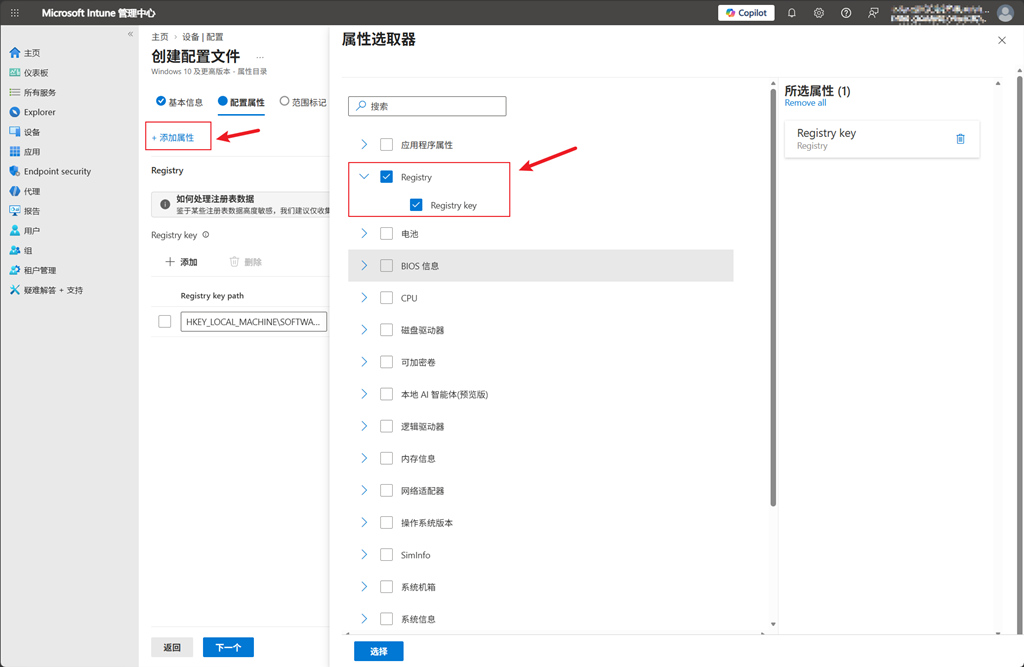
Task: Open the settings gear icon
Action: coord(818,12)
